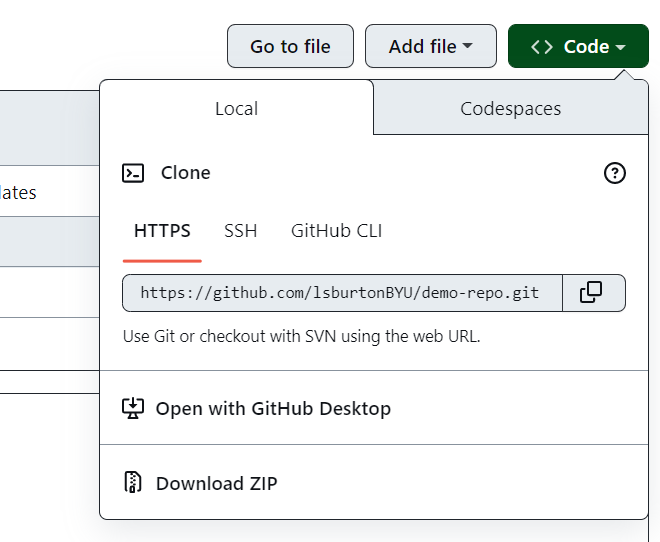The image size is (660, 542).
Task: Collapse the green Code dropdown
Action: click(x=578, y=46)
